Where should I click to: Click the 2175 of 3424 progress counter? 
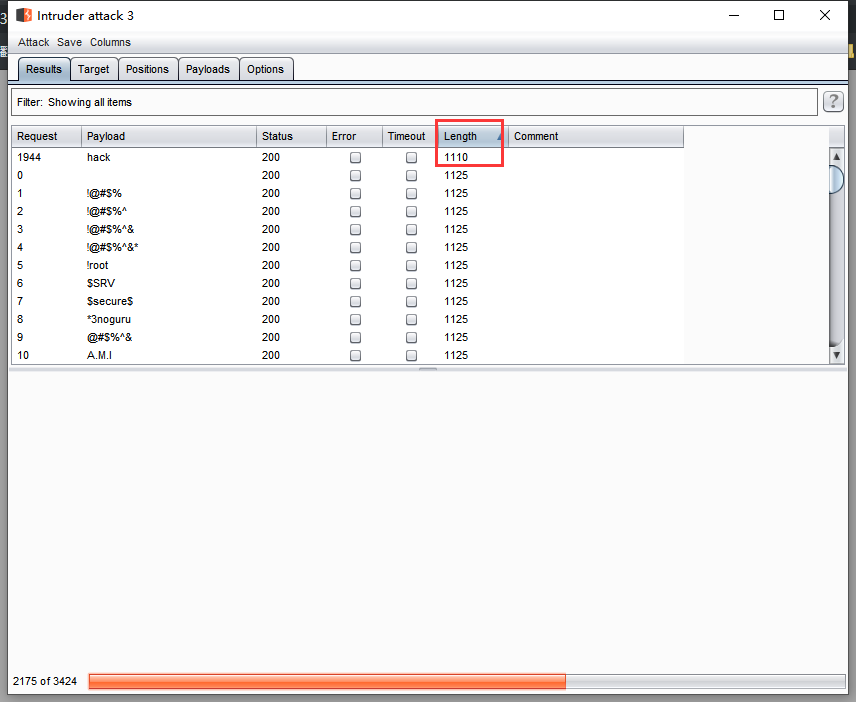pyautogui.click(x=45, y=681)
